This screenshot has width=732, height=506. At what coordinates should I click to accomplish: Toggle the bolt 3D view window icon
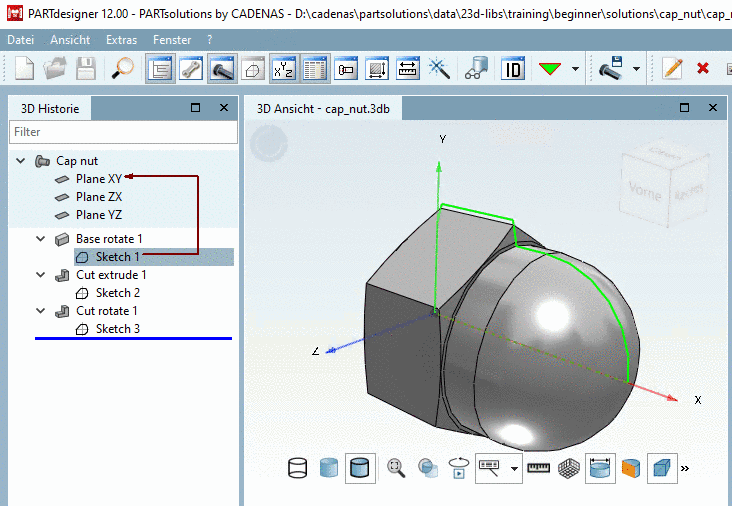click(x=222, y=69)
